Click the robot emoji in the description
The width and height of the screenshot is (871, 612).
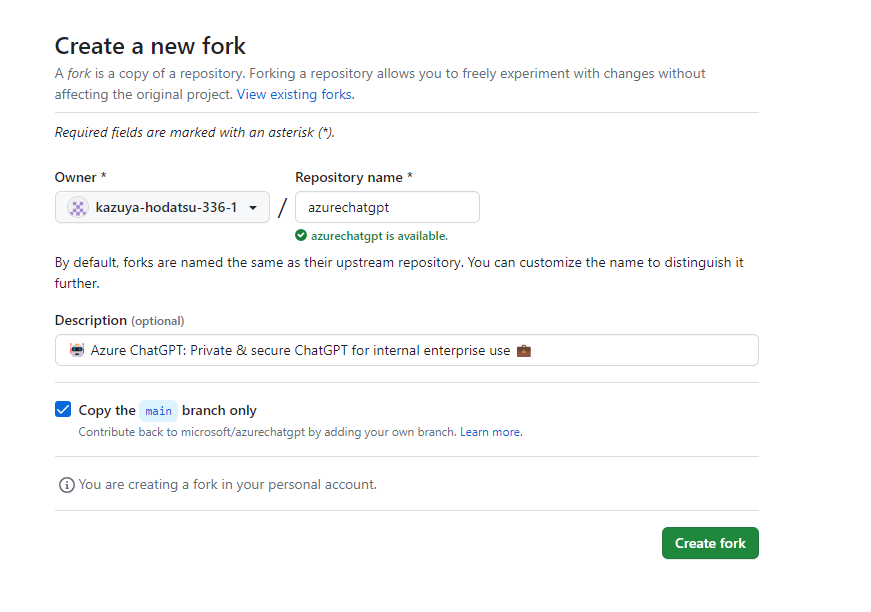pos(77,351)
